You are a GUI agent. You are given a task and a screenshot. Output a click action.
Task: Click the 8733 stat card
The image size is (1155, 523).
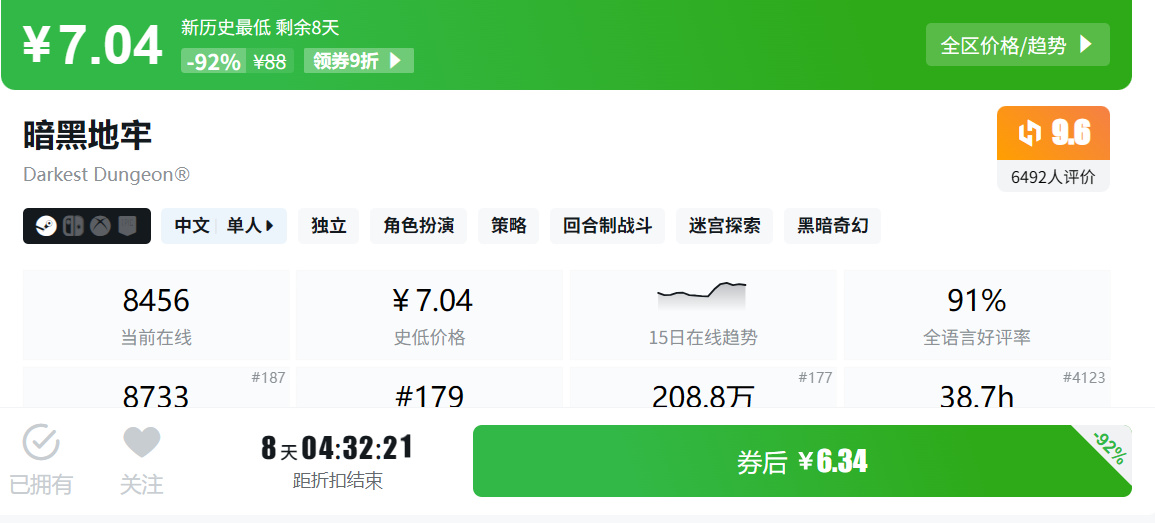pos(156,387)
